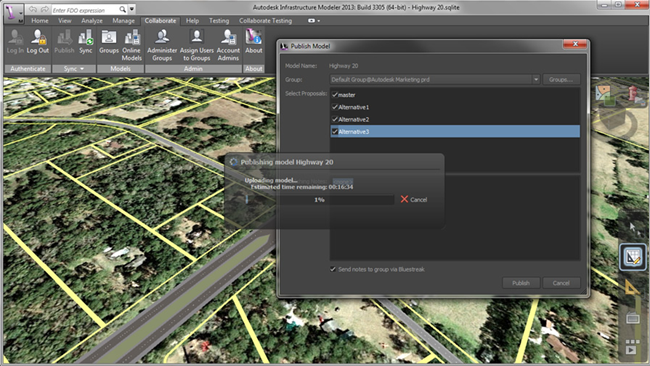650x366 pixels.
Task: Switch to the Analyze tab
Action: 92,21
